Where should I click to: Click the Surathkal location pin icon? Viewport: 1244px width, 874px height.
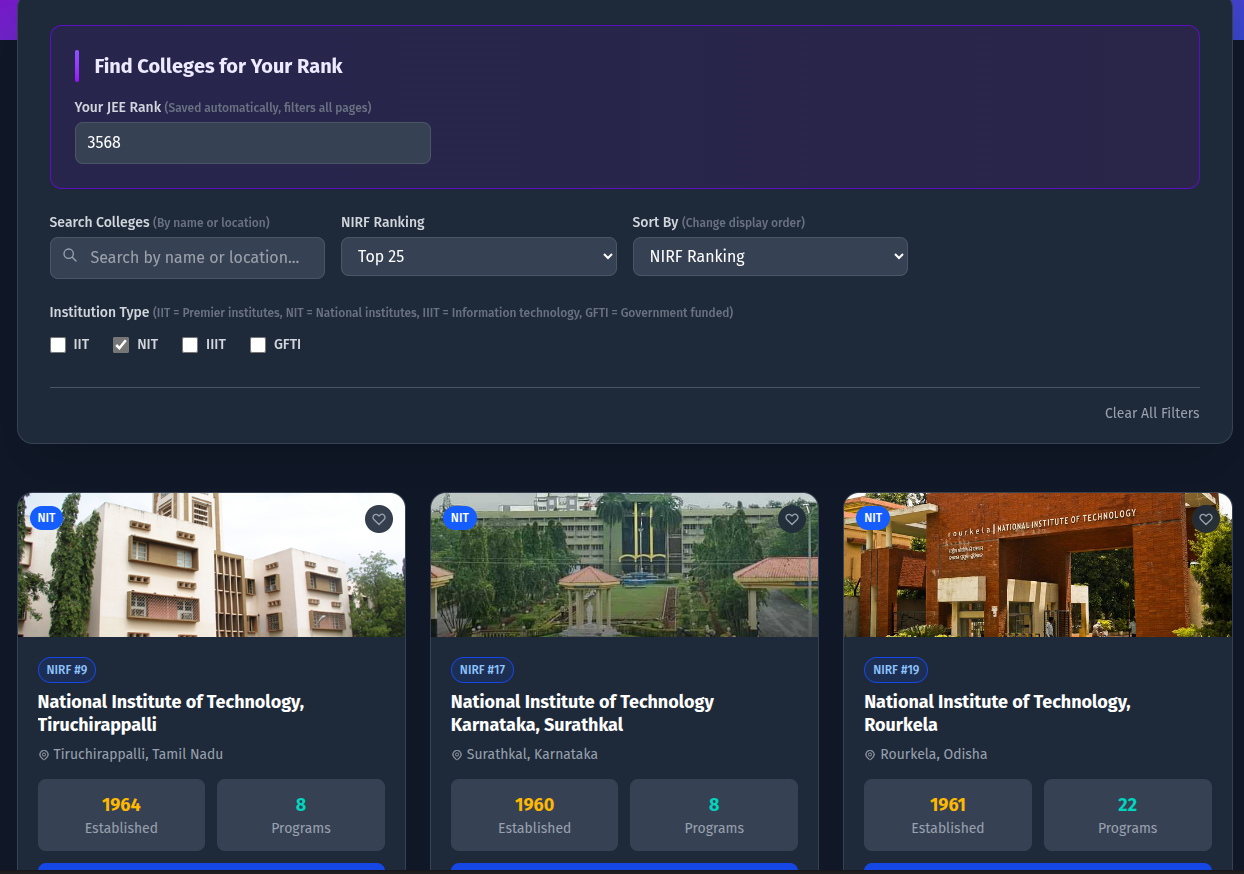[457, 755]
